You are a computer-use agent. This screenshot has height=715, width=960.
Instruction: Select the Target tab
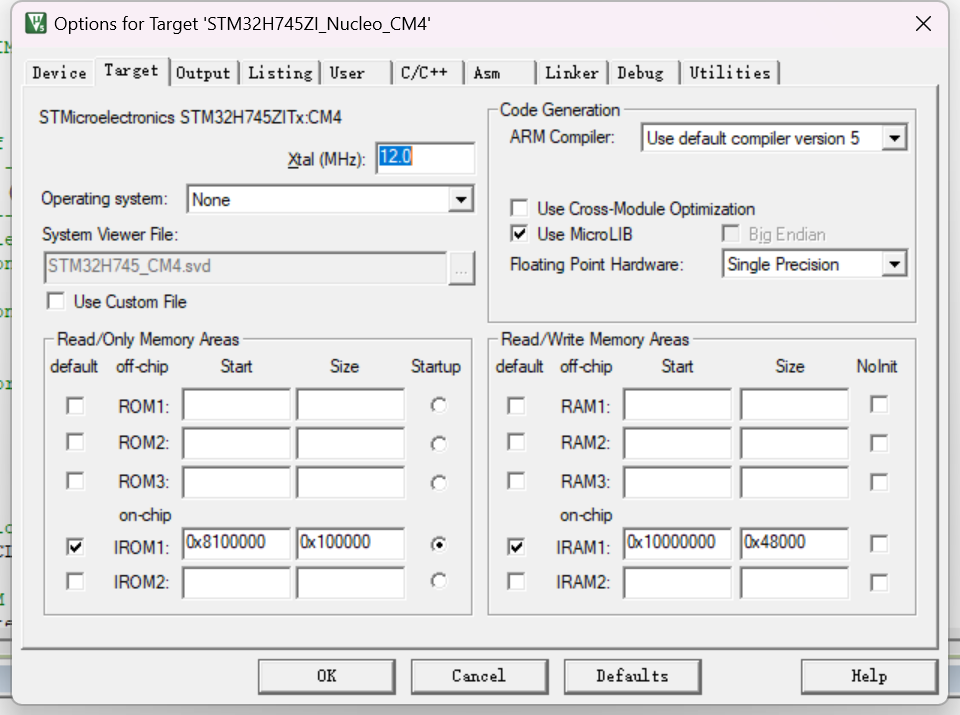coord(131,71)
